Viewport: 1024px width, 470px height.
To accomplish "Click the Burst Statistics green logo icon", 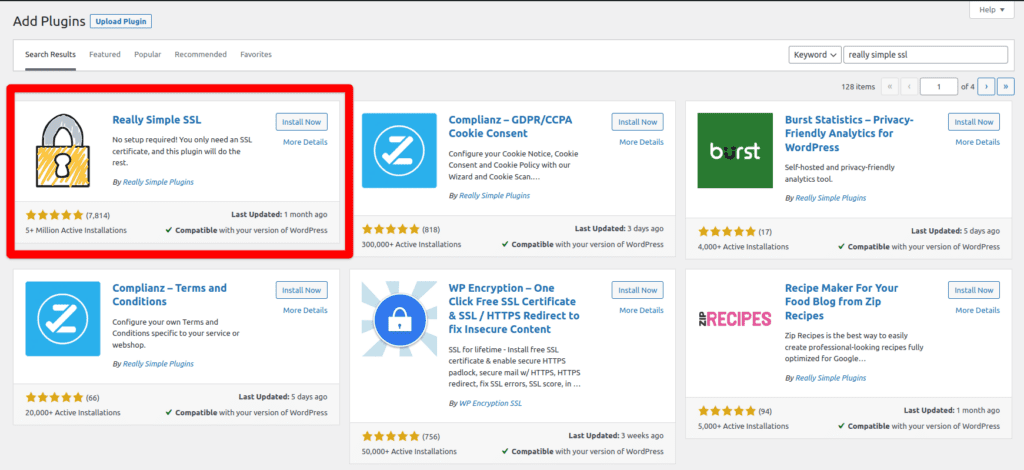I will 735,151.
